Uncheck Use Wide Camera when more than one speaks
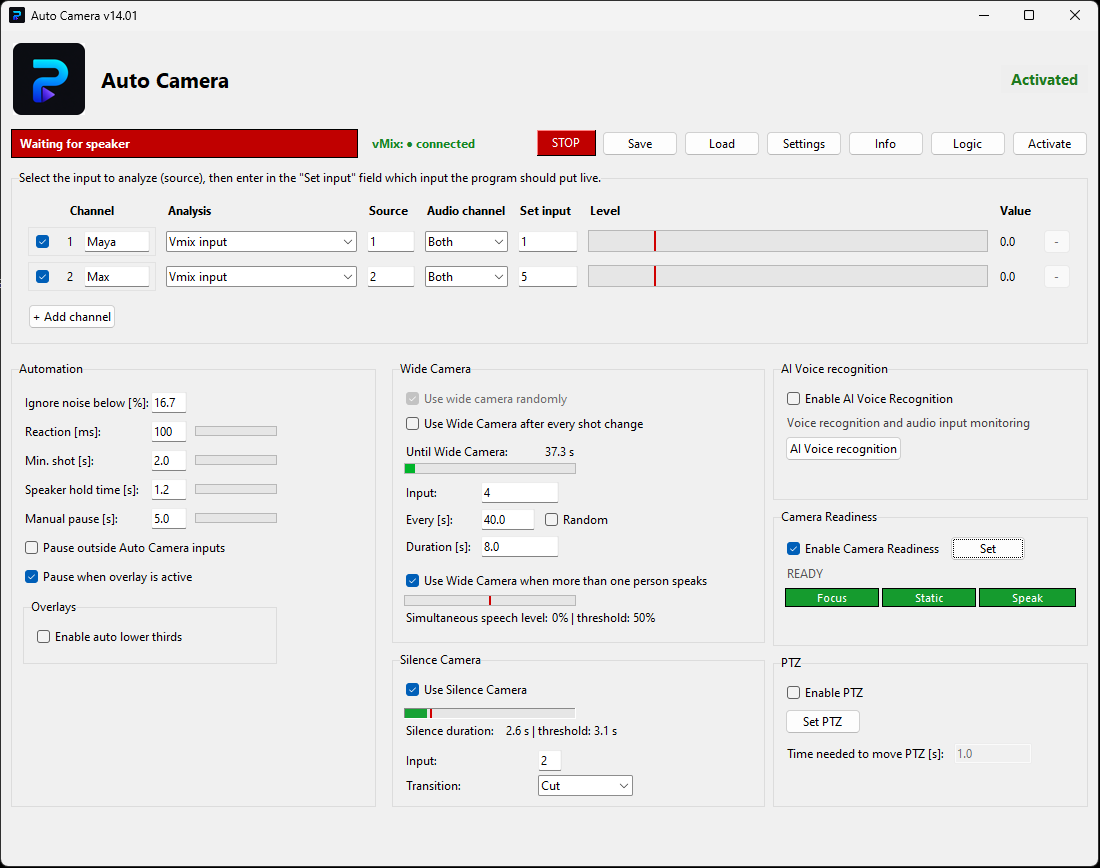1100x868 pixels. pyautogui.click(x=412, y=581)
